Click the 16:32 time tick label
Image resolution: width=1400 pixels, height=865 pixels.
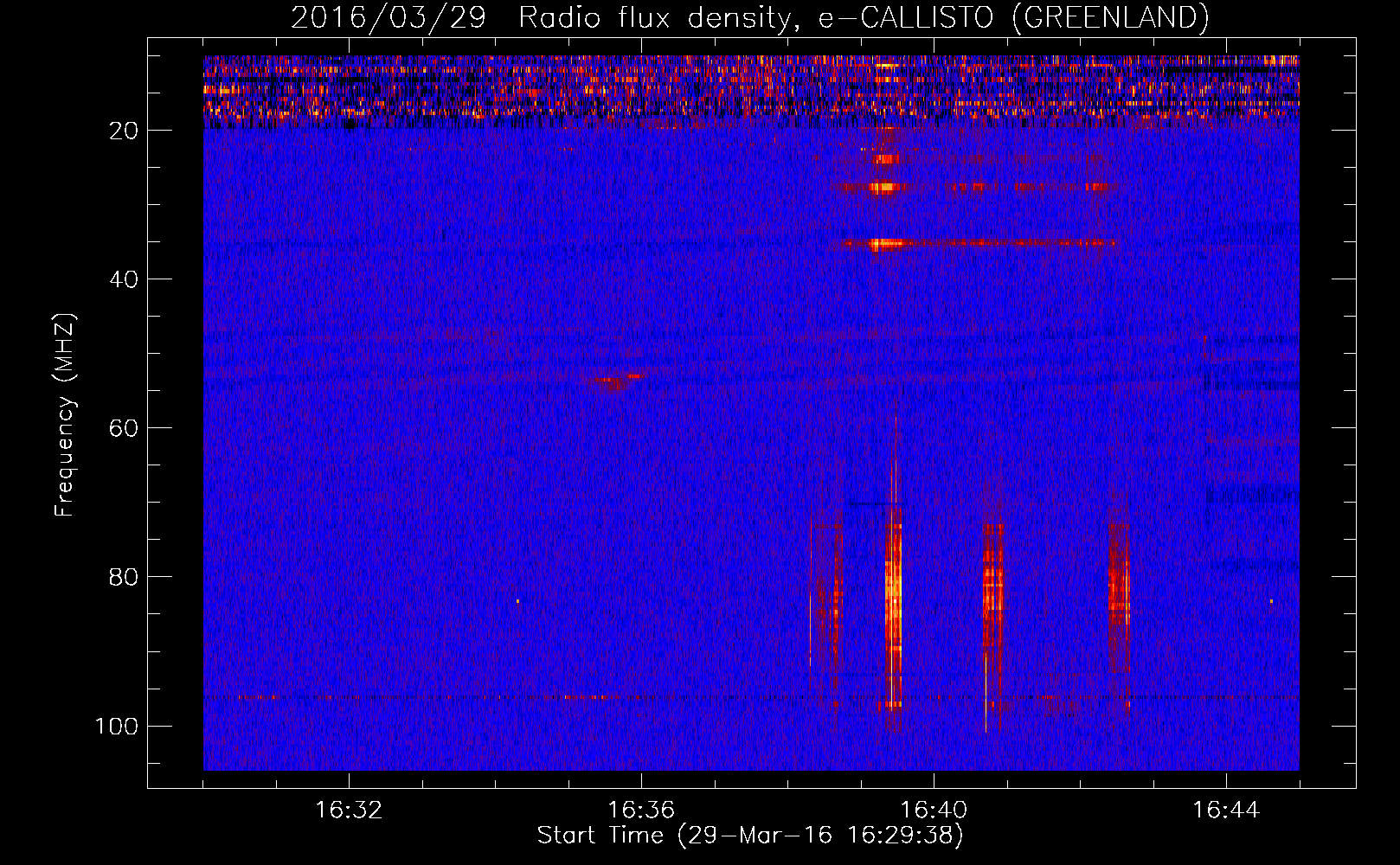(349, 811)
